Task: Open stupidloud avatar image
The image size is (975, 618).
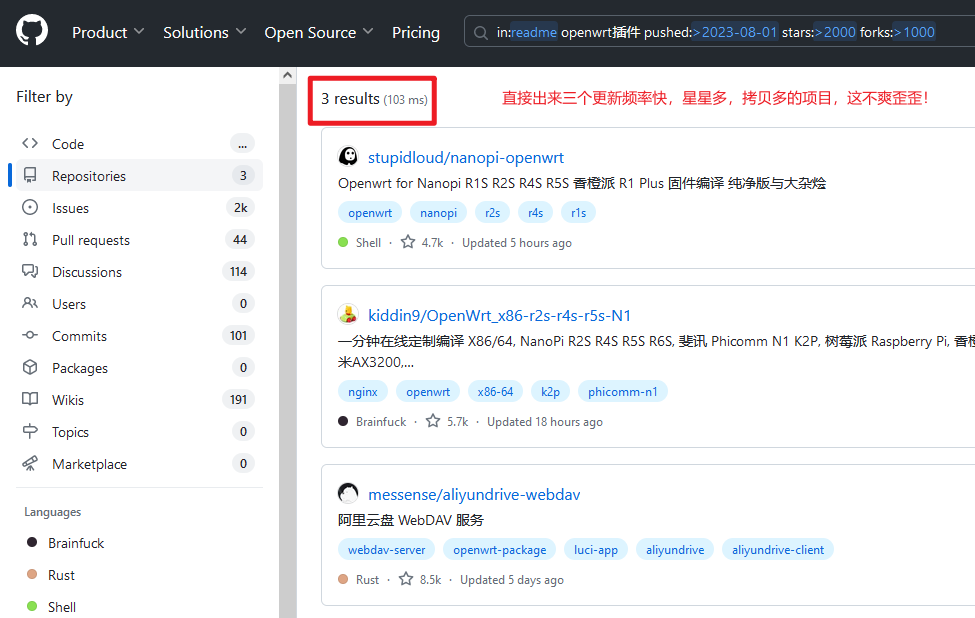Action: point(348,156)
